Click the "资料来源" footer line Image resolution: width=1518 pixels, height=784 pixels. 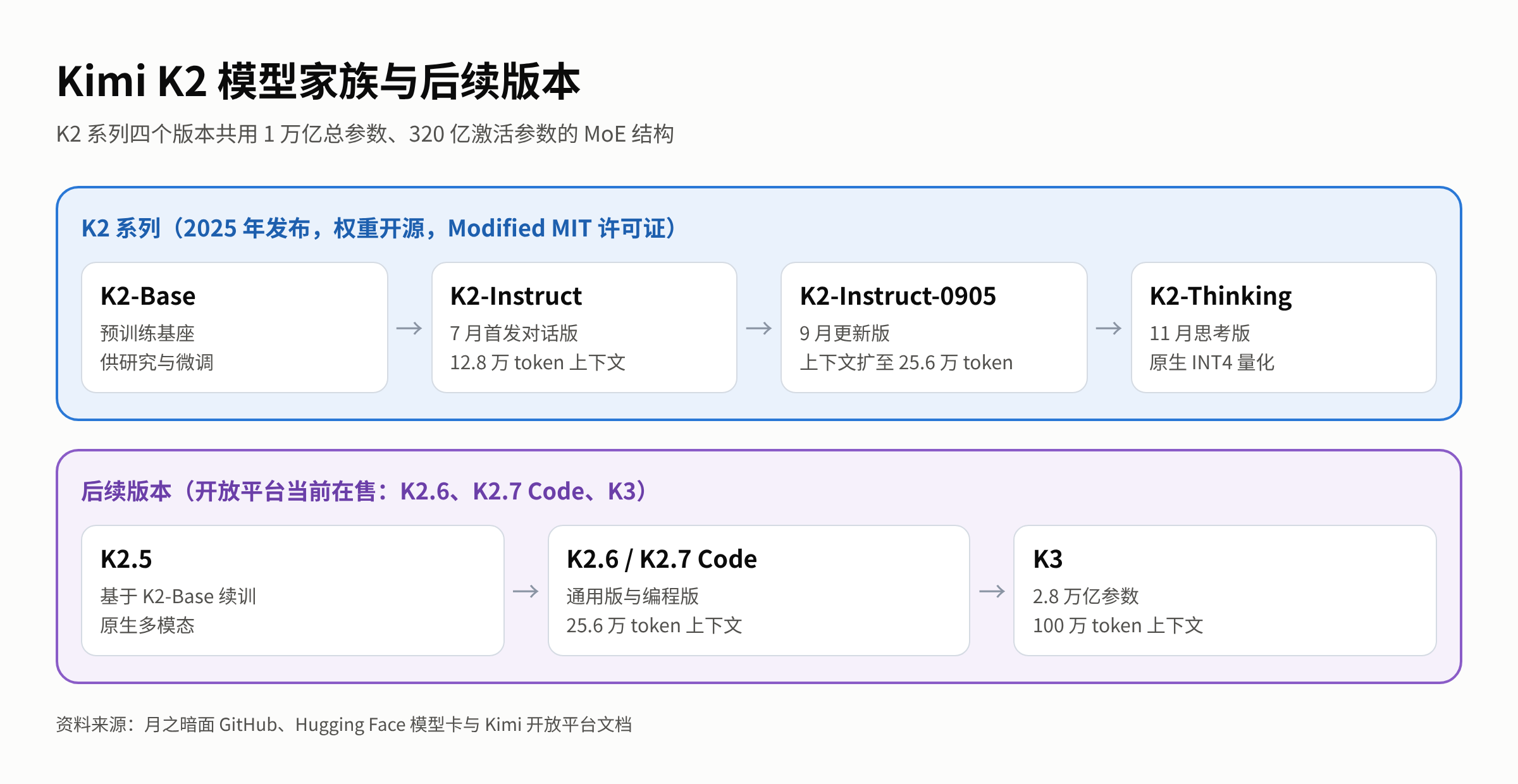pyautogui.click(x=344, y=725)
